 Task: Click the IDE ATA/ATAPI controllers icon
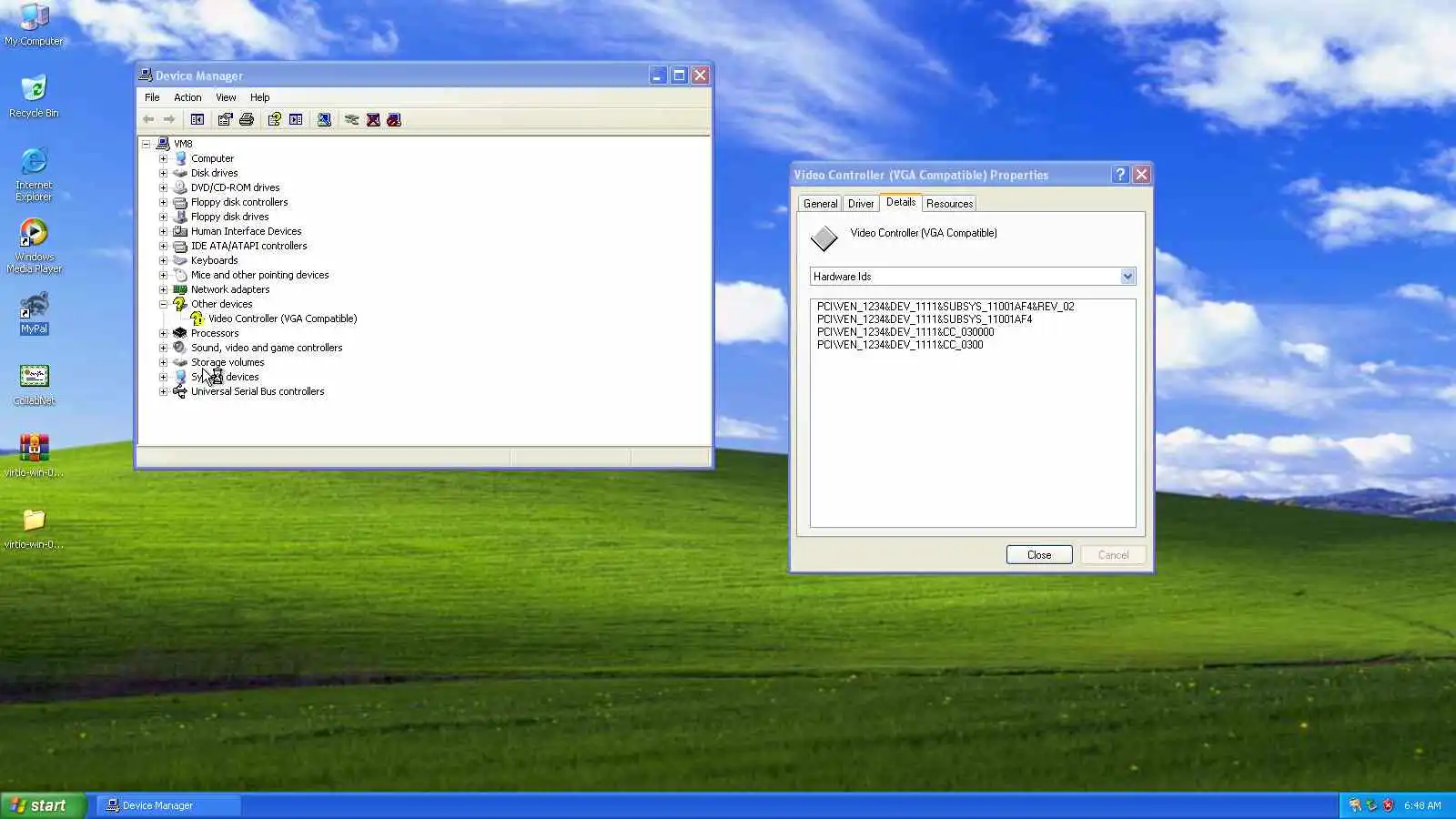coord(180,246)
